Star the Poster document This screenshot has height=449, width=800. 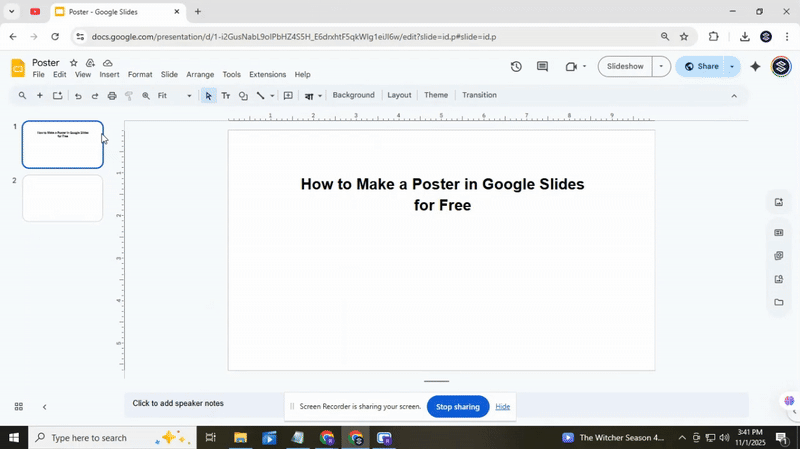[73, 63]
